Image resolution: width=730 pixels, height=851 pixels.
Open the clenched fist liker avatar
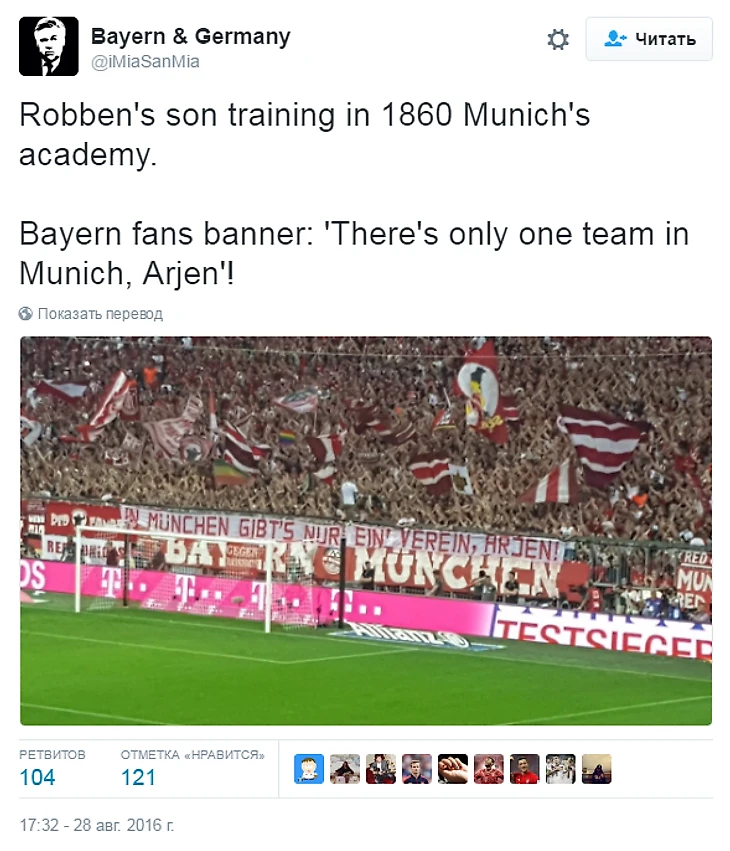click(453, 769)
